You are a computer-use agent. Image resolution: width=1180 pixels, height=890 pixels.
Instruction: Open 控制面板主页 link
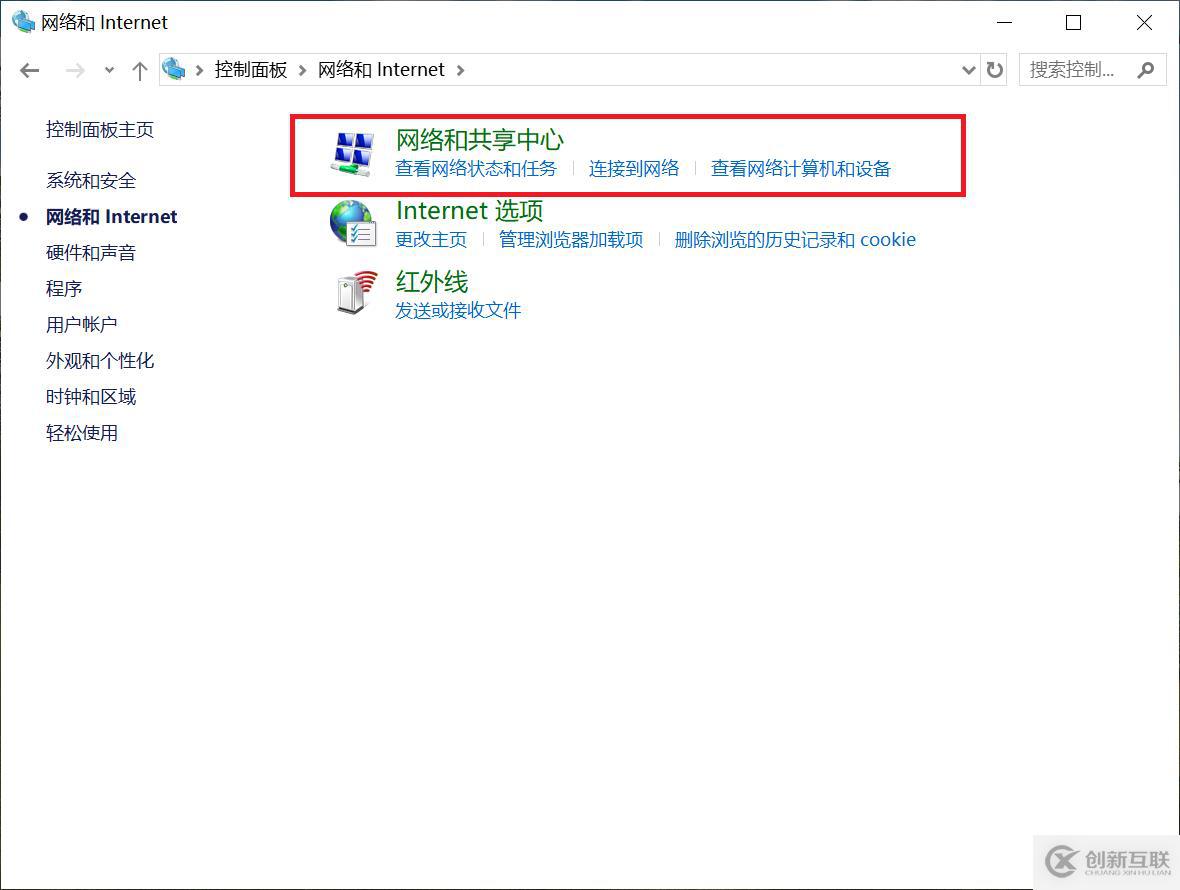point(100,130)
